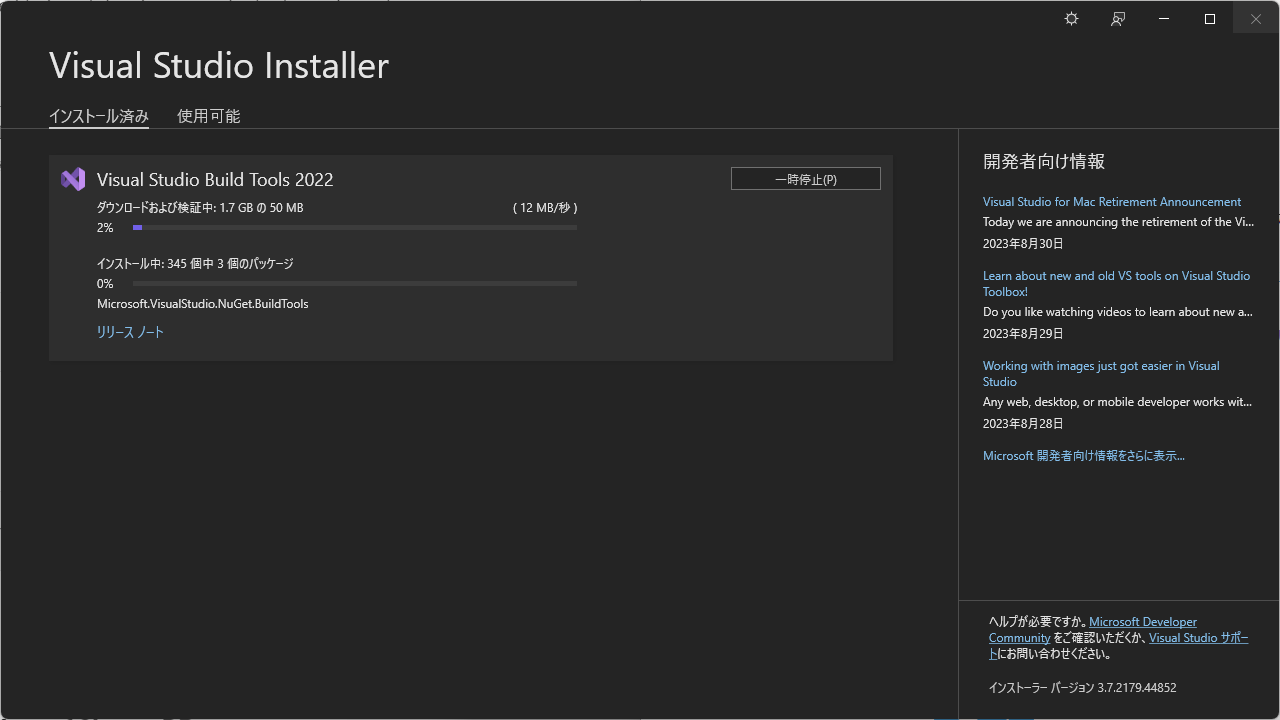Click the send feedback icon

1118,19
